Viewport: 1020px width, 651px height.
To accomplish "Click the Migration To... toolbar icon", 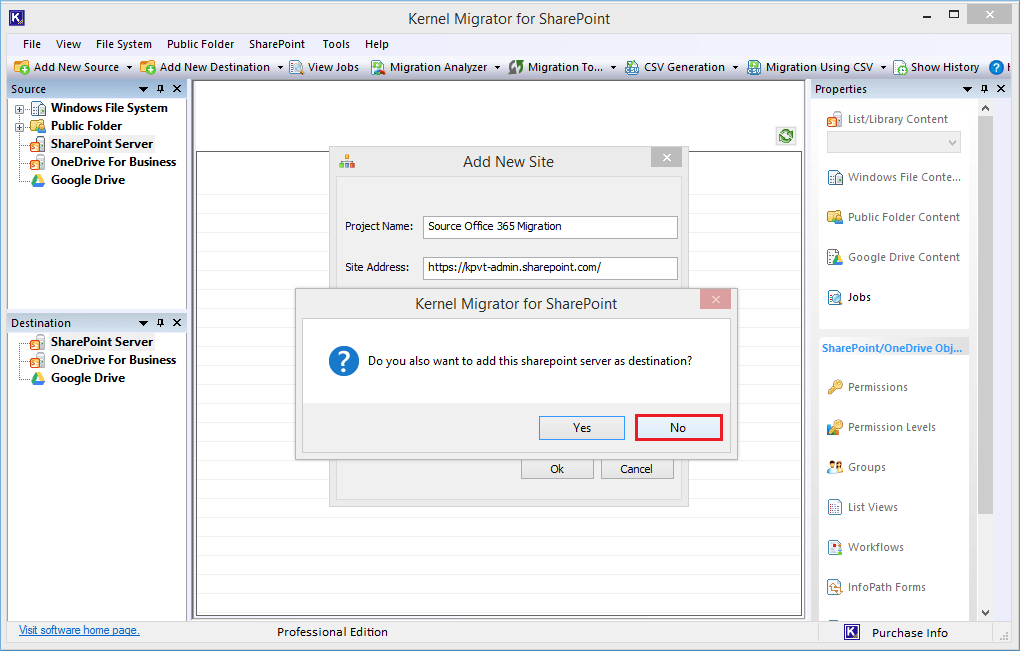I will point(516,67).
